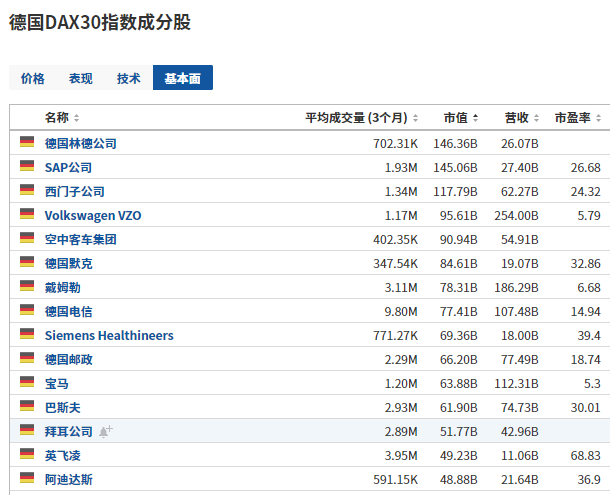Viewport: 610px width, 495px height.
Task: Click German flag beside 巴斯夫
Action: (x=27, y=405)
